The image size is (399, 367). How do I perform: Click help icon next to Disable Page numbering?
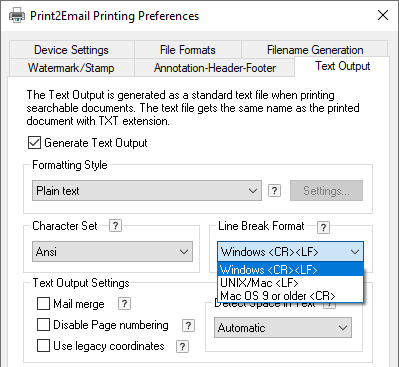click(x=188, y=325)
